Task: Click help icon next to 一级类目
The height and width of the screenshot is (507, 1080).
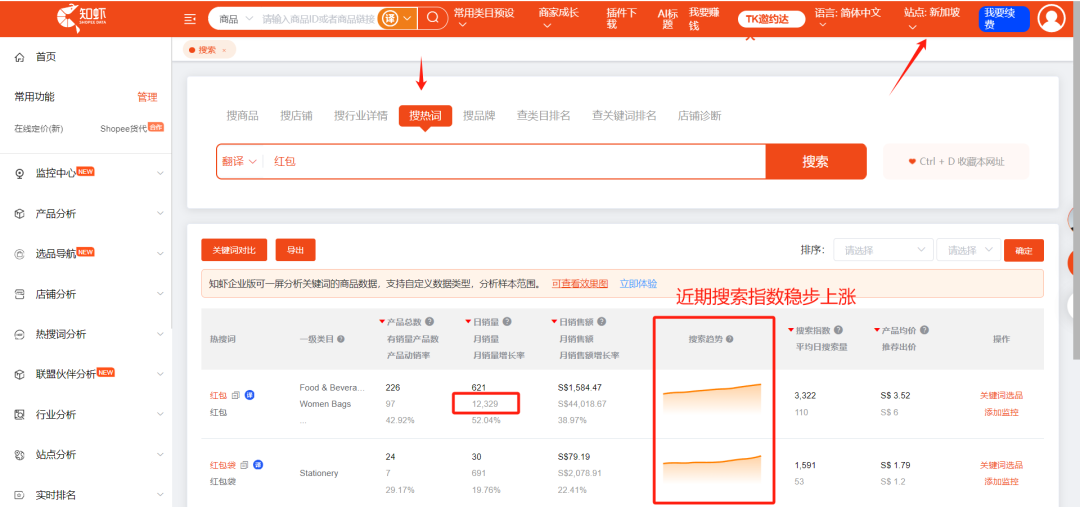Action: point(341,339)
